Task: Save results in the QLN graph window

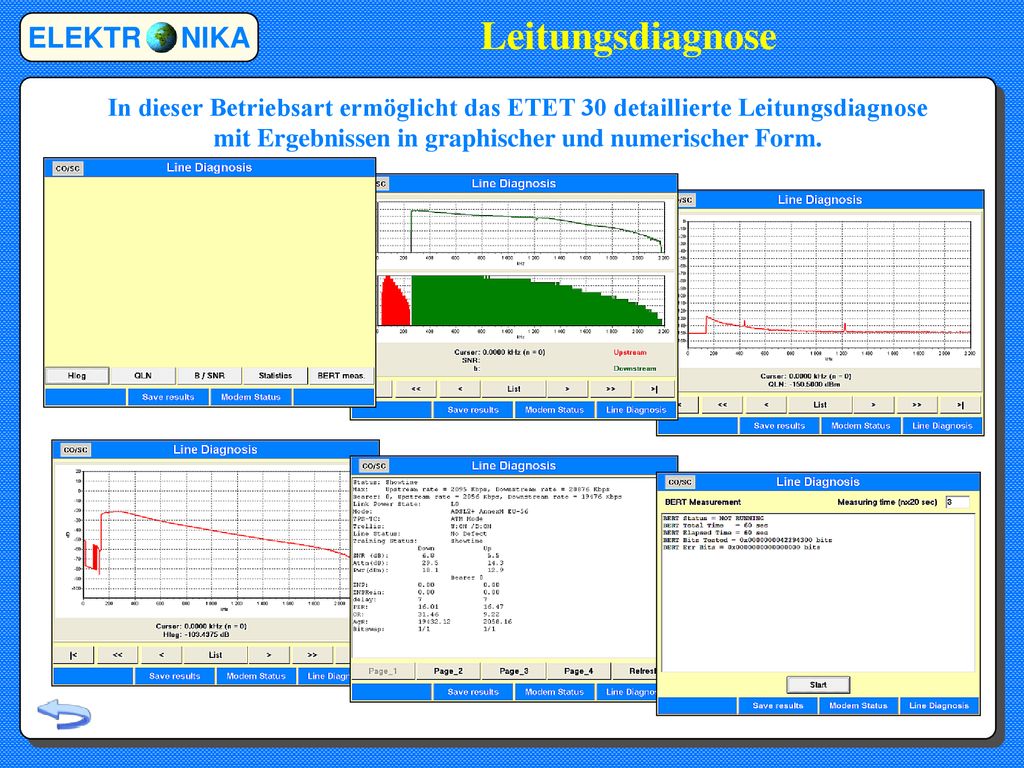Action: [x=779, y=426]
